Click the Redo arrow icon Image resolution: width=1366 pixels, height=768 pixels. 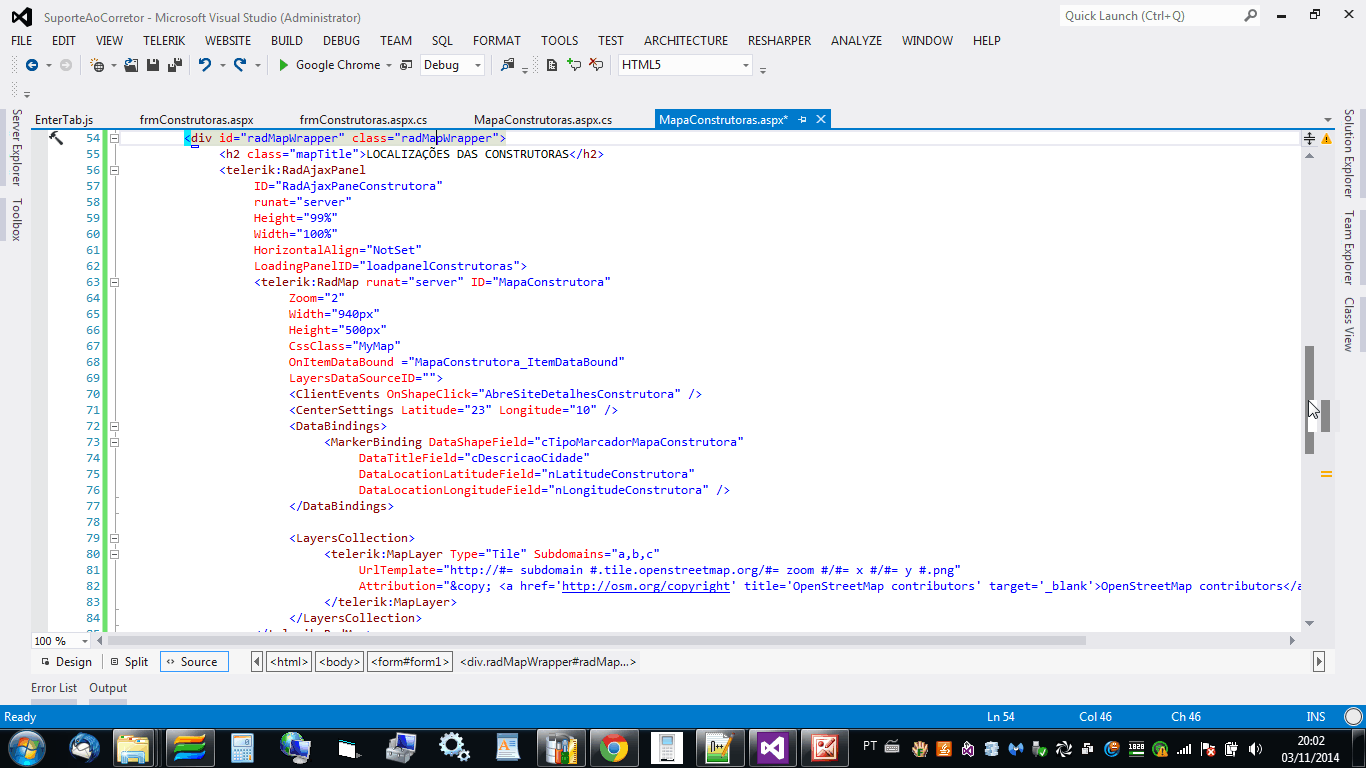(240, 65)
